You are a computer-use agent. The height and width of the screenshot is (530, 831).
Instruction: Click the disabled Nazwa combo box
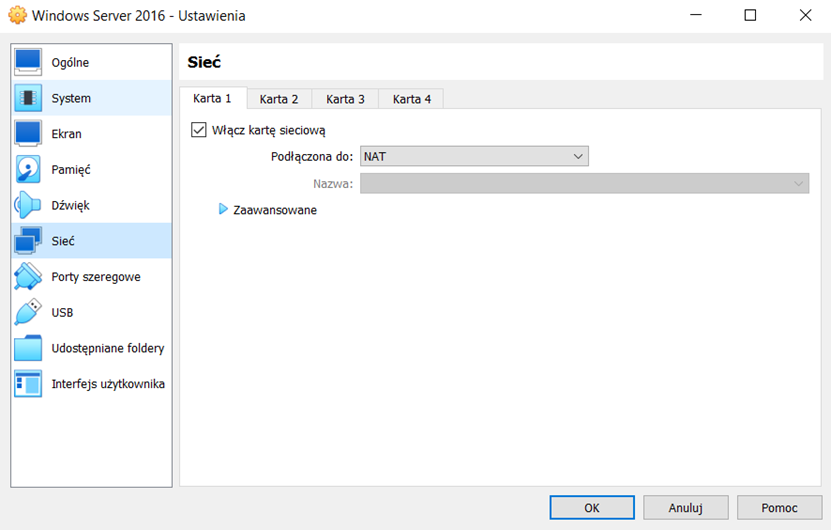(584, 184)
